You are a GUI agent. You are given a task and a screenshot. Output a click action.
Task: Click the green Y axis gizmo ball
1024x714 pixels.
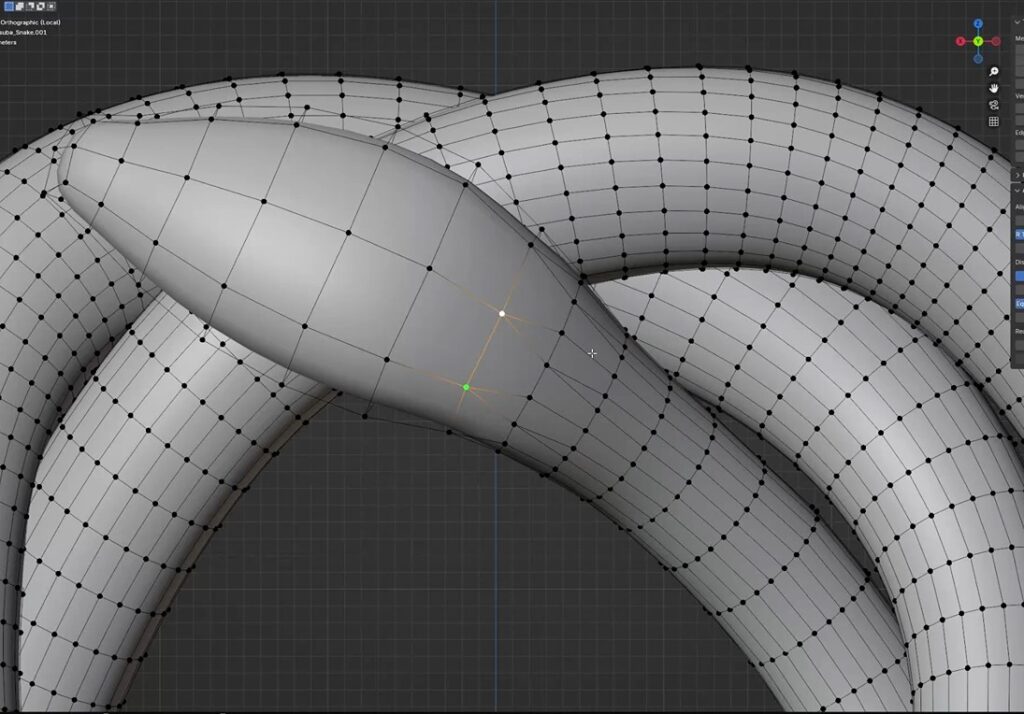978,41
